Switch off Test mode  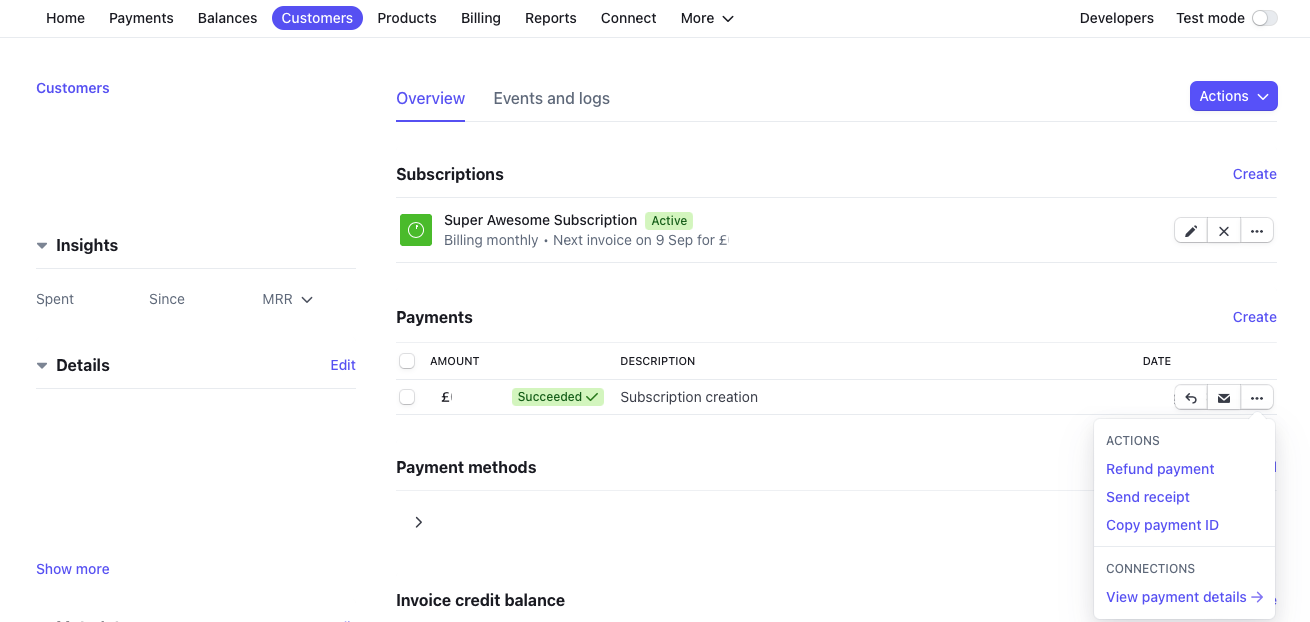[x=1264, y=18]
